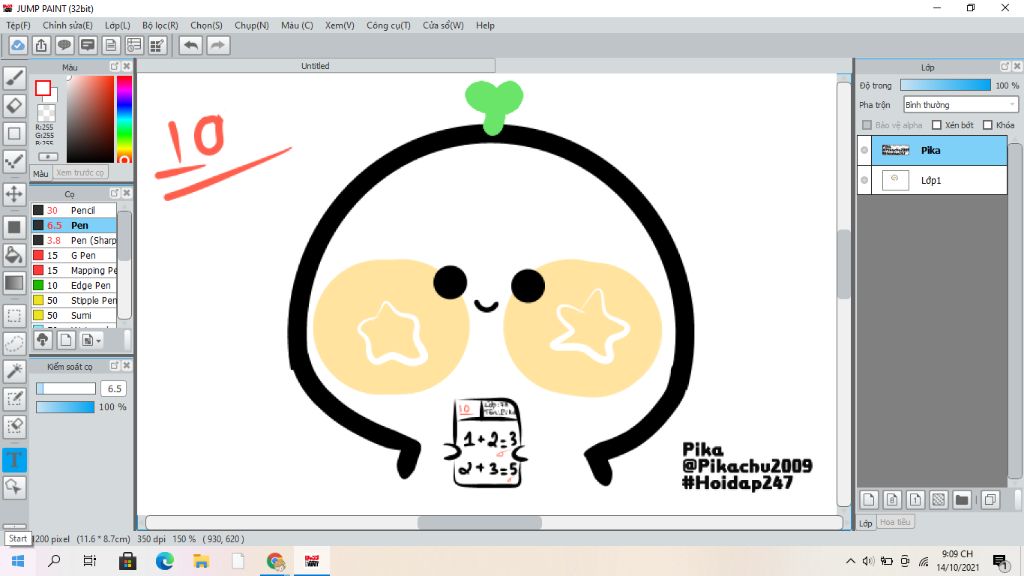
Task: Undo the last action
Action: coord(191,45)
